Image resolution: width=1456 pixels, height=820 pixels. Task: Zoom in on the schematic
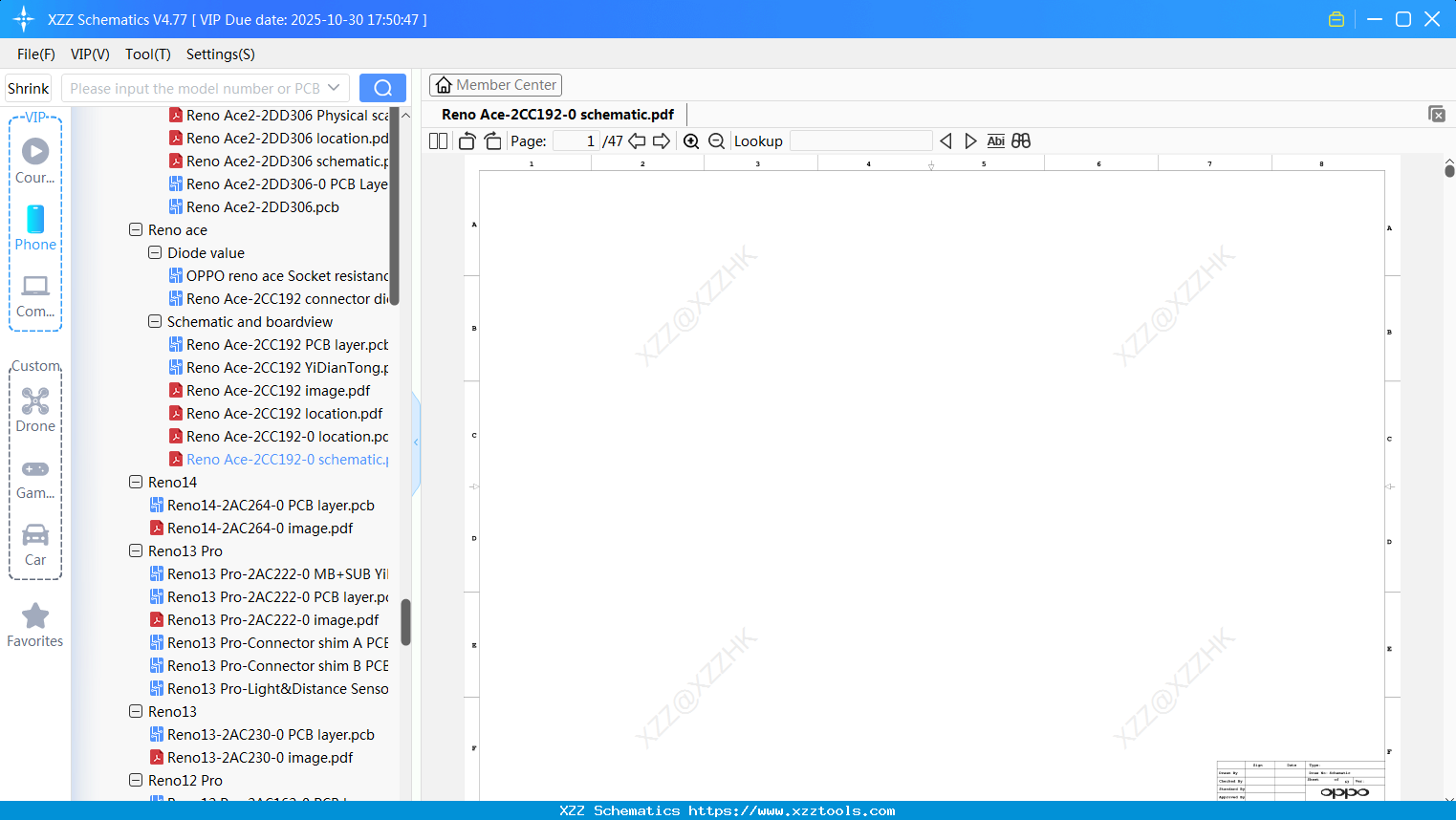pyautogui.click(x=691, y=141)
